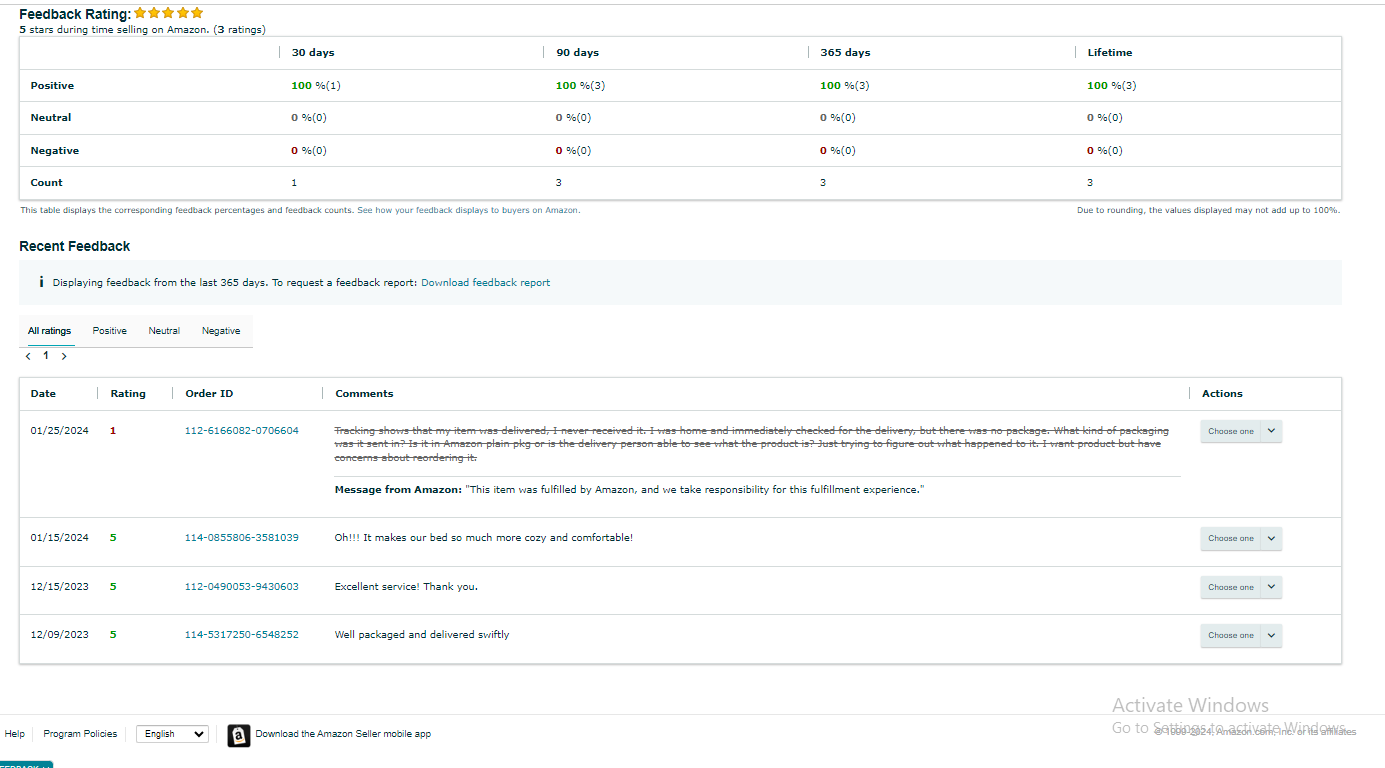Screen dimensions: 1385x768
Task: Click the Negative row label in summary table
Action: (55, 151)
